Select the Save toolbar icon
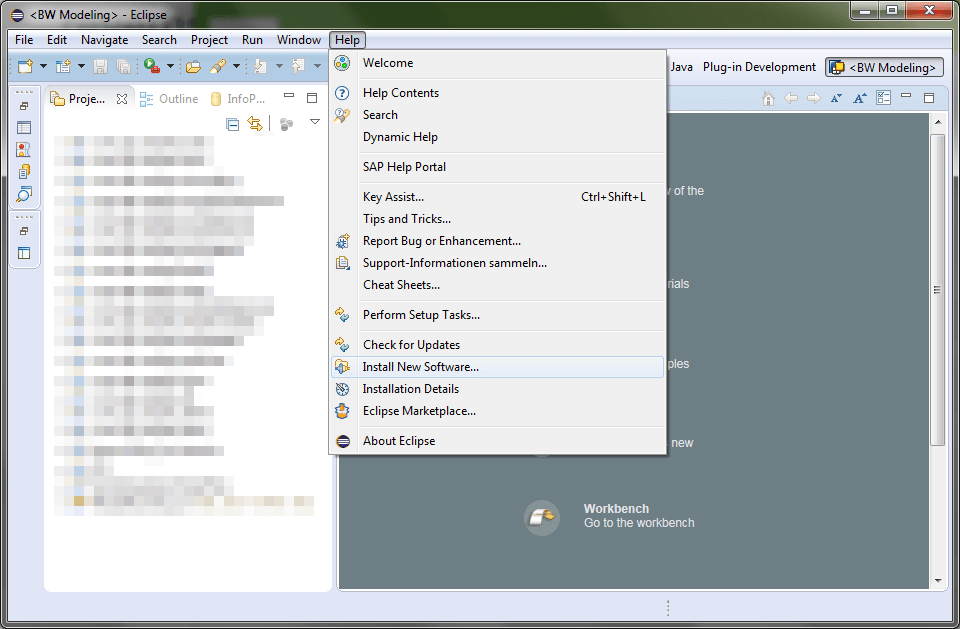The width and height of the screenshot is (960, 629). click(100, 65)
